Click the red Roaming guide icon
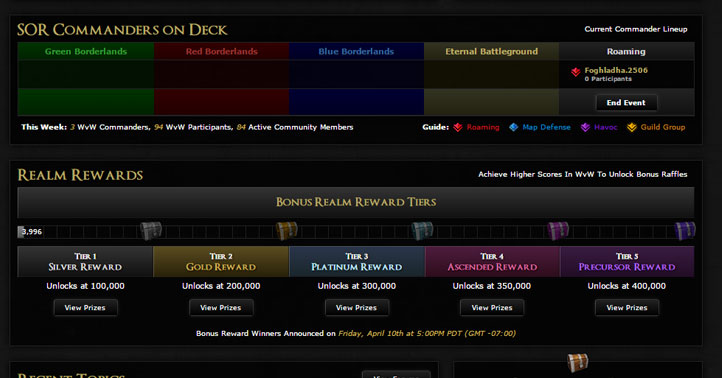 pos(458,127)
